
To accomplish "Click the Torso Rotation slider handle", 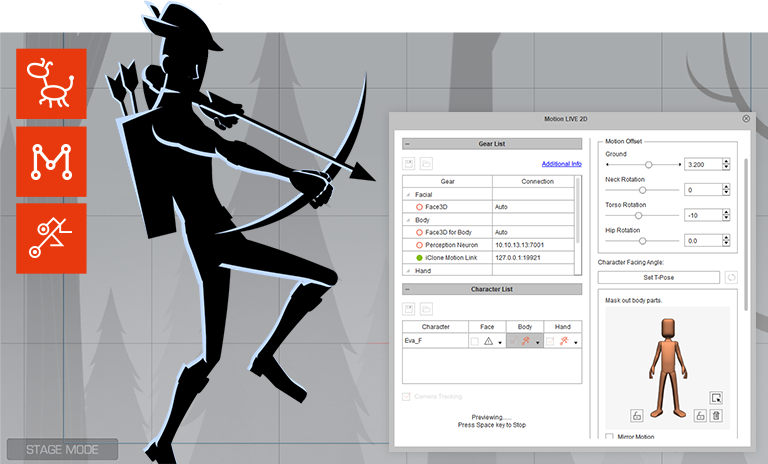I will [x=640, y=215].
